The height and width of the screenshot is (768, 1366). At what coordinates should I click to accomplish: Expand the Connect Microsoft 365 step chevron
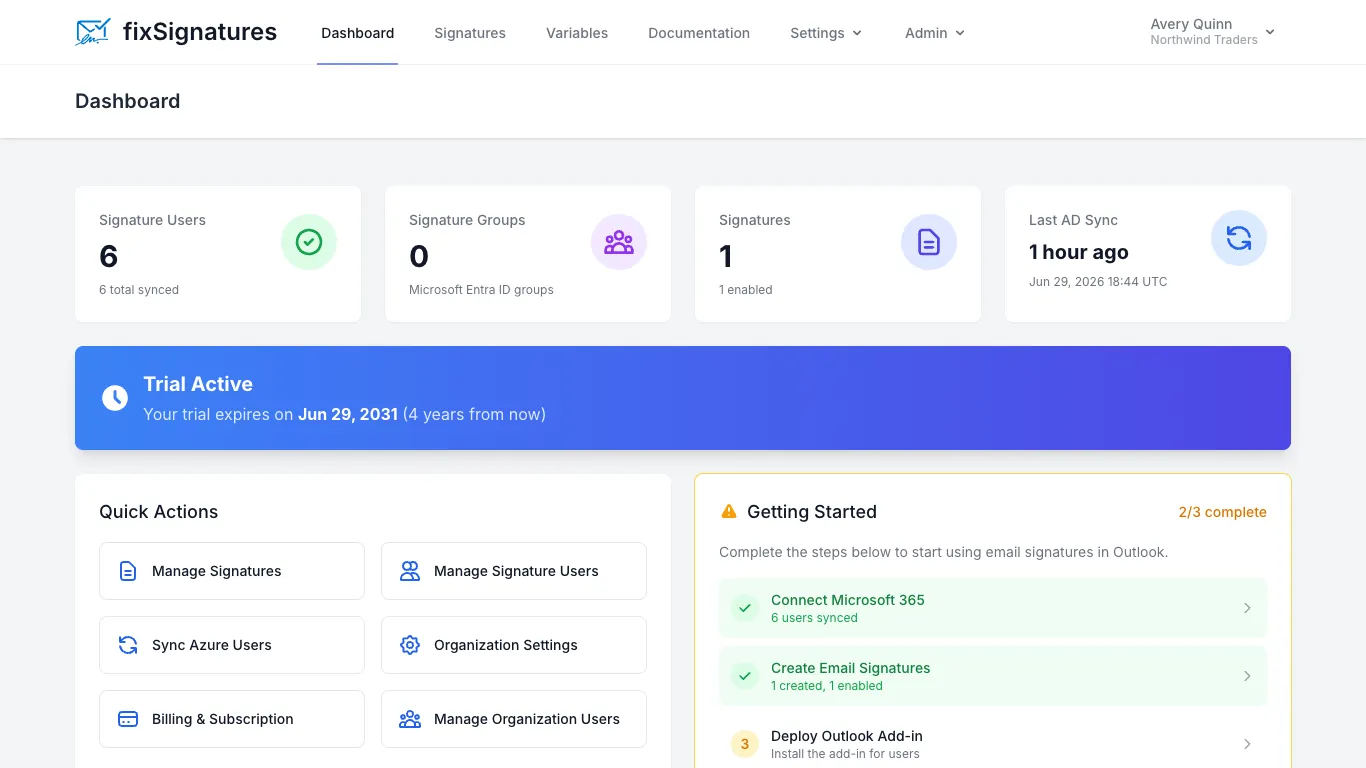1247,608
